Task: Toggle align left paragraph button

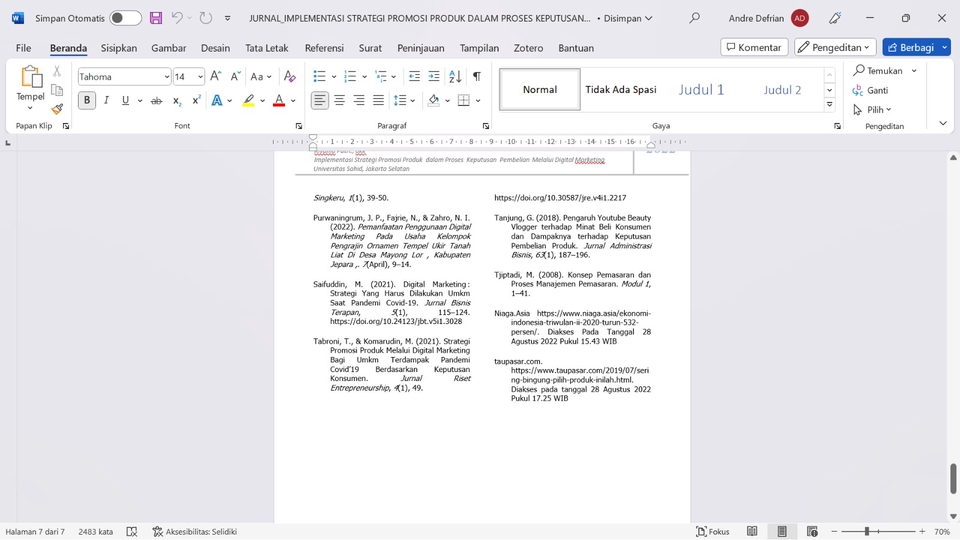Action: (320, 100)
